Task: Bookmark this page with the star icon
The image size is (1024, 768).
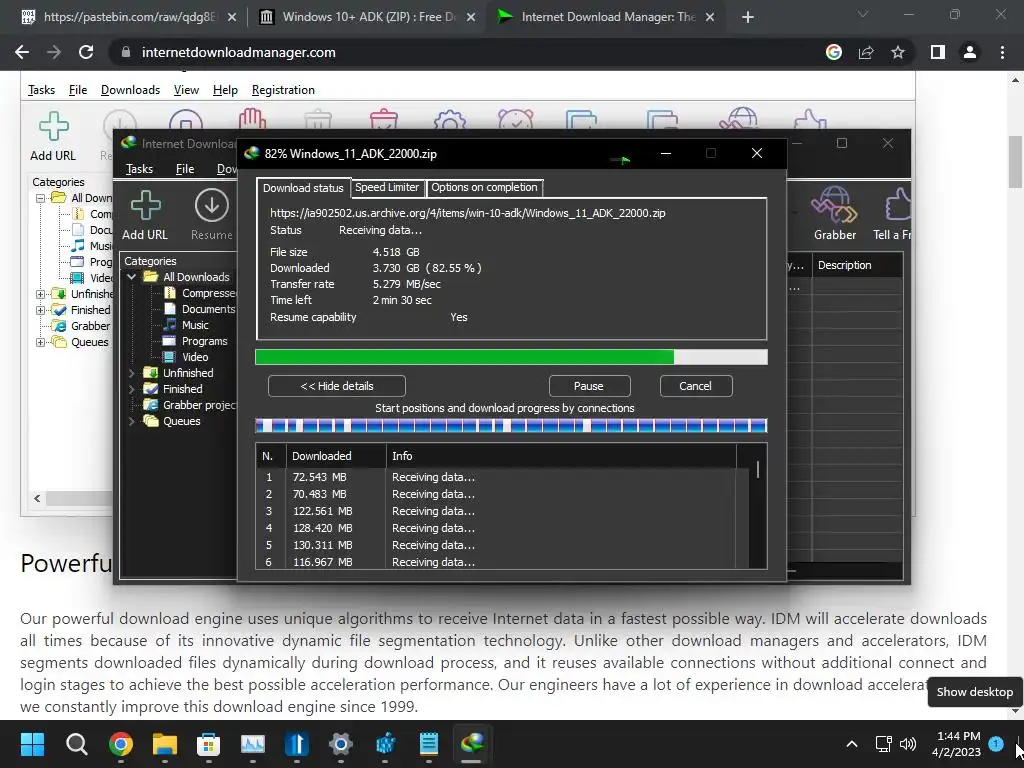Action: (x=898, y=52)
